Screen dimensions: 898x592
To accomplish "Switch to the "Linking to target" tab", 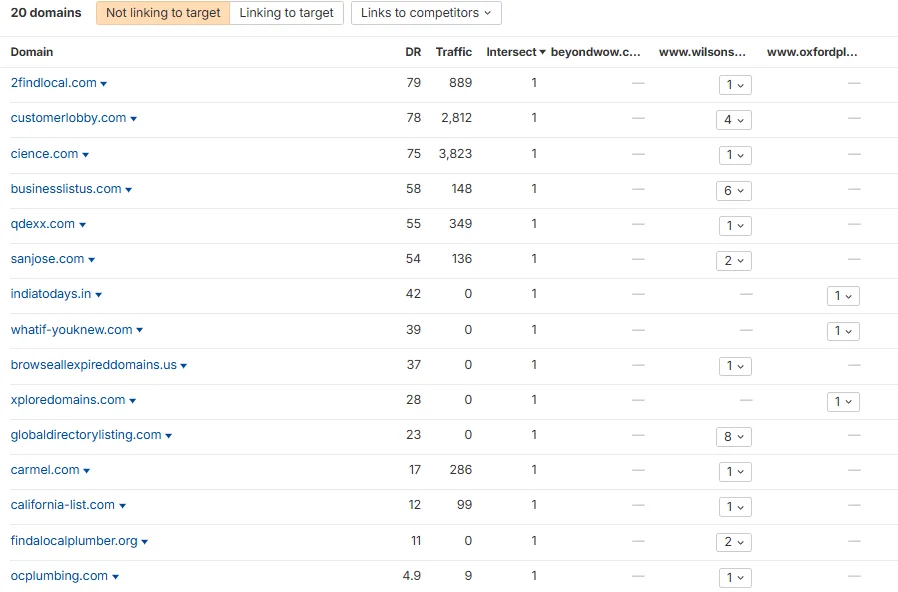I will [x=287, y=13].
